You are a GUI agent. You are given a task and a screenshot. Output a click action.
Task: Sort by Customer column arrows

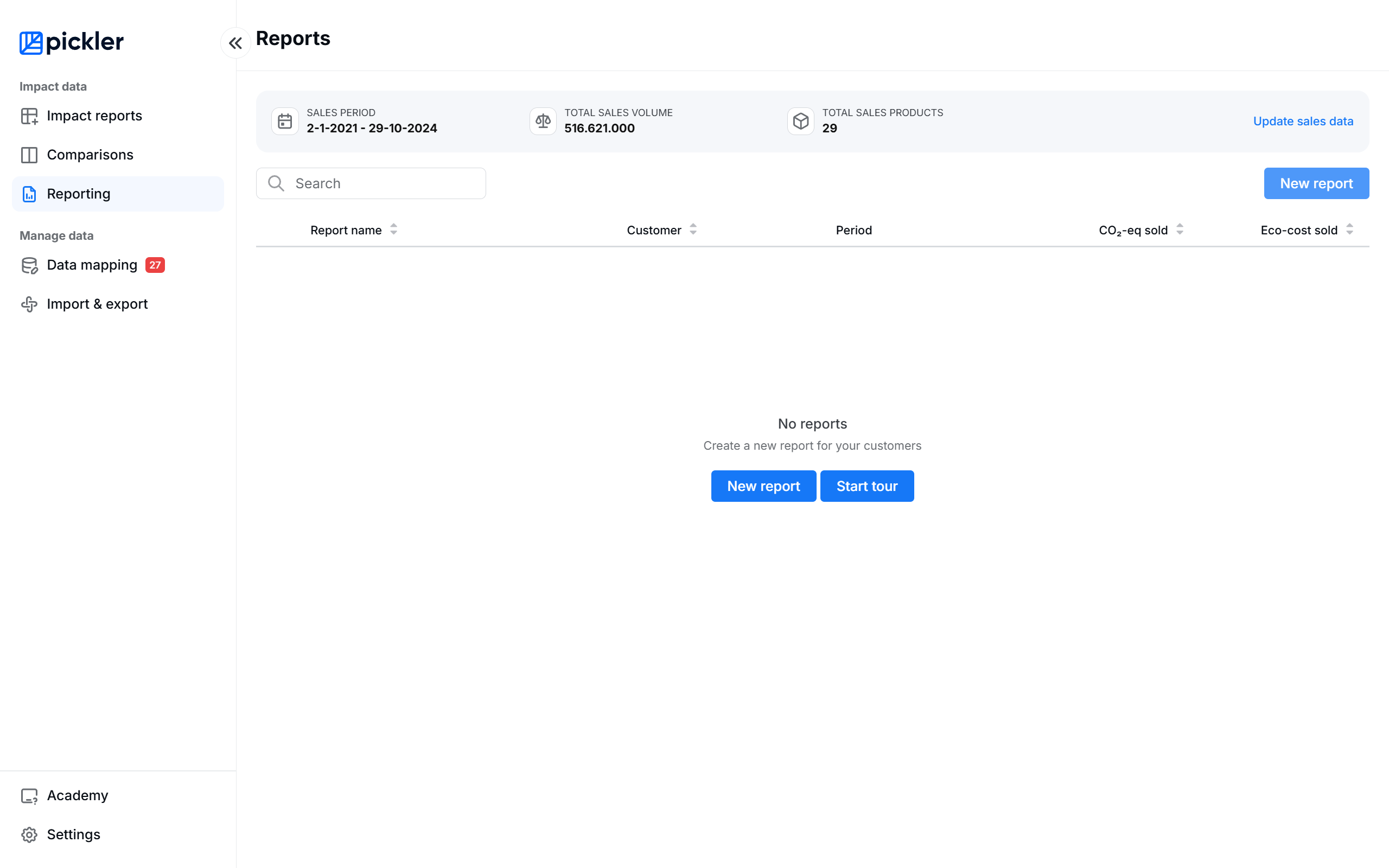point(693,229)
